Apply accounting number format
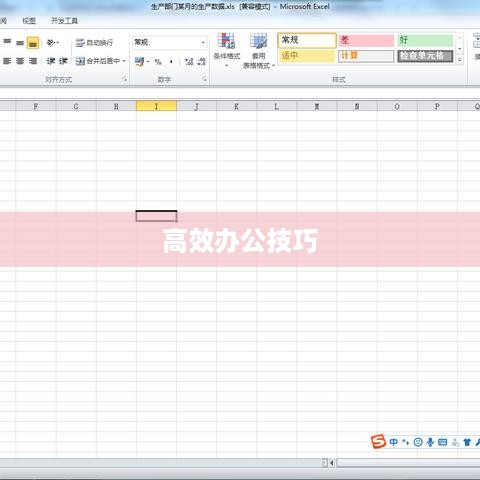This screenshot has height=480, width=480. (139, 61)
